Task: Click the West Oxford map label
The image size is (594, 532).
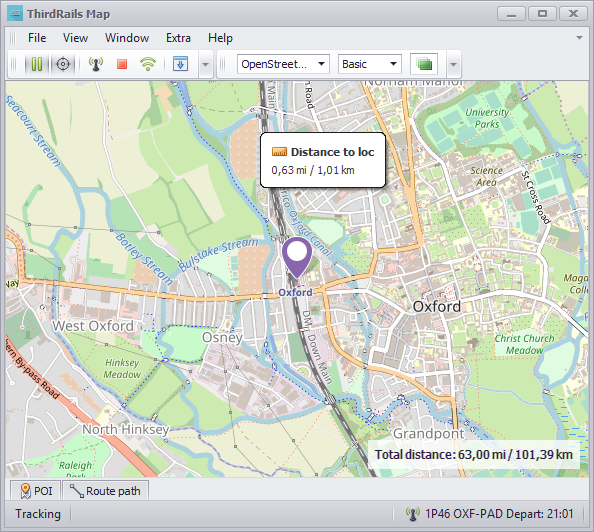Action: [93, 326]
